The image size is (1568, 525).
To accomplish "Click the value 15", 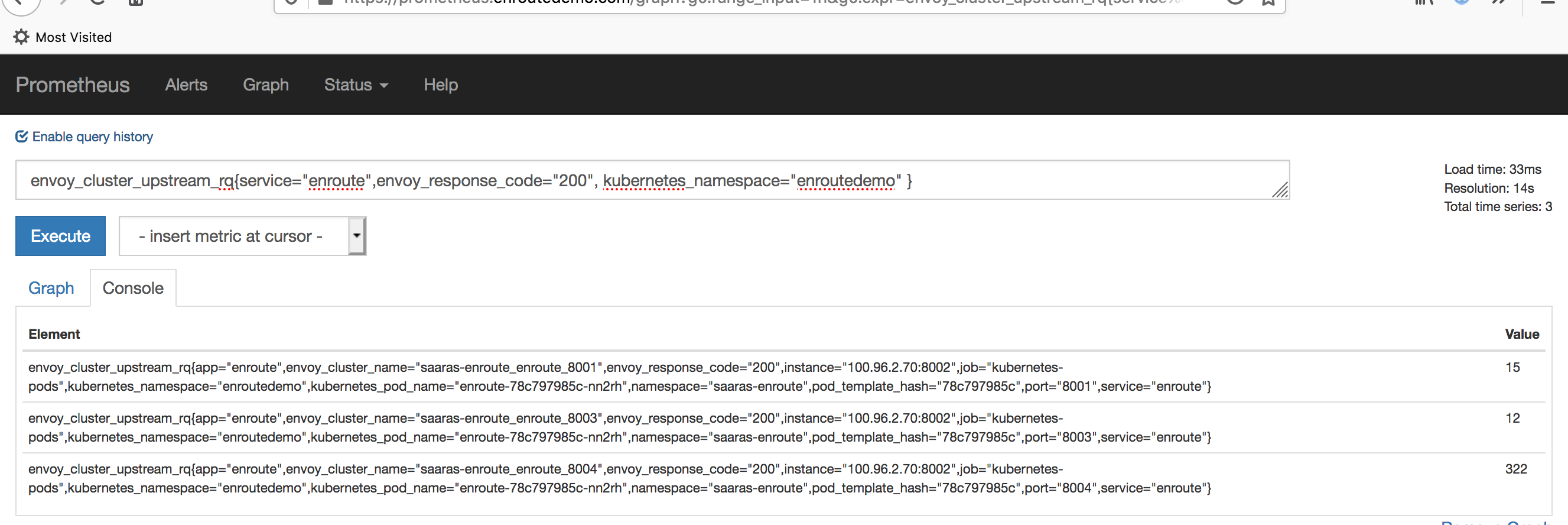I will point(1512,367).
